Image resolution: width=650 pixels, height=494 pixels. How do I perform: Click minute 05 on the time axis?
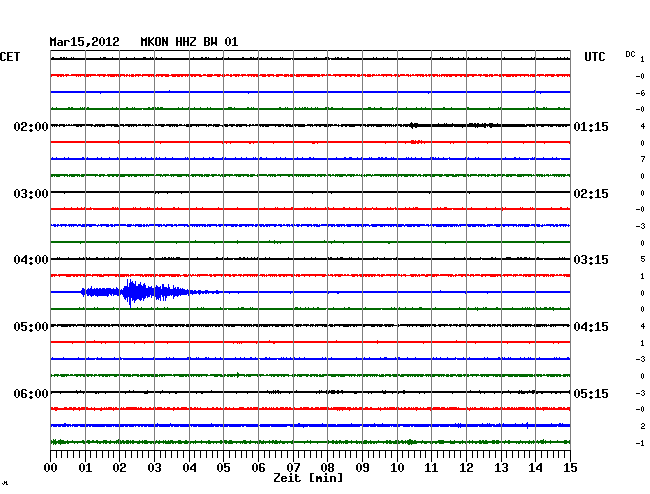coord(223,468)
